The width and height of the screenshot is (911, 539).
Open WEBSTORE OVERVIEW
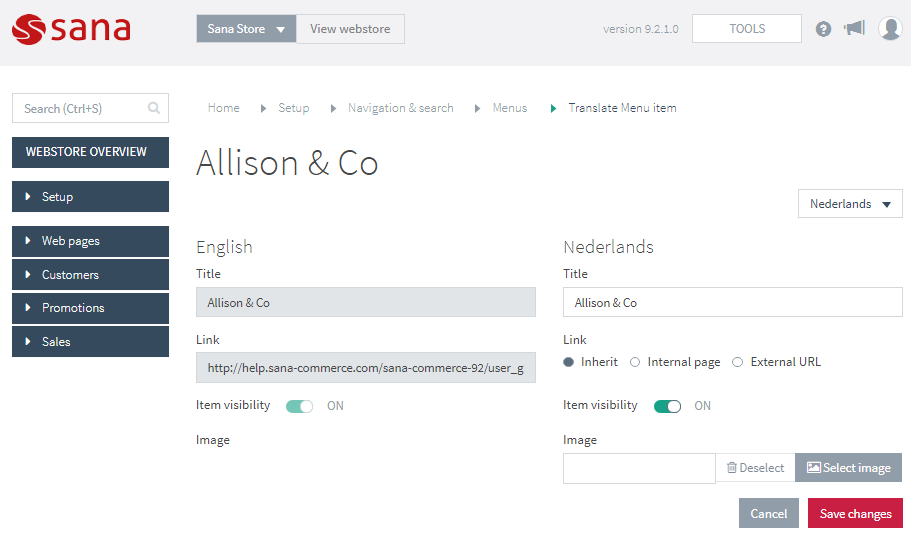[90, 152]
